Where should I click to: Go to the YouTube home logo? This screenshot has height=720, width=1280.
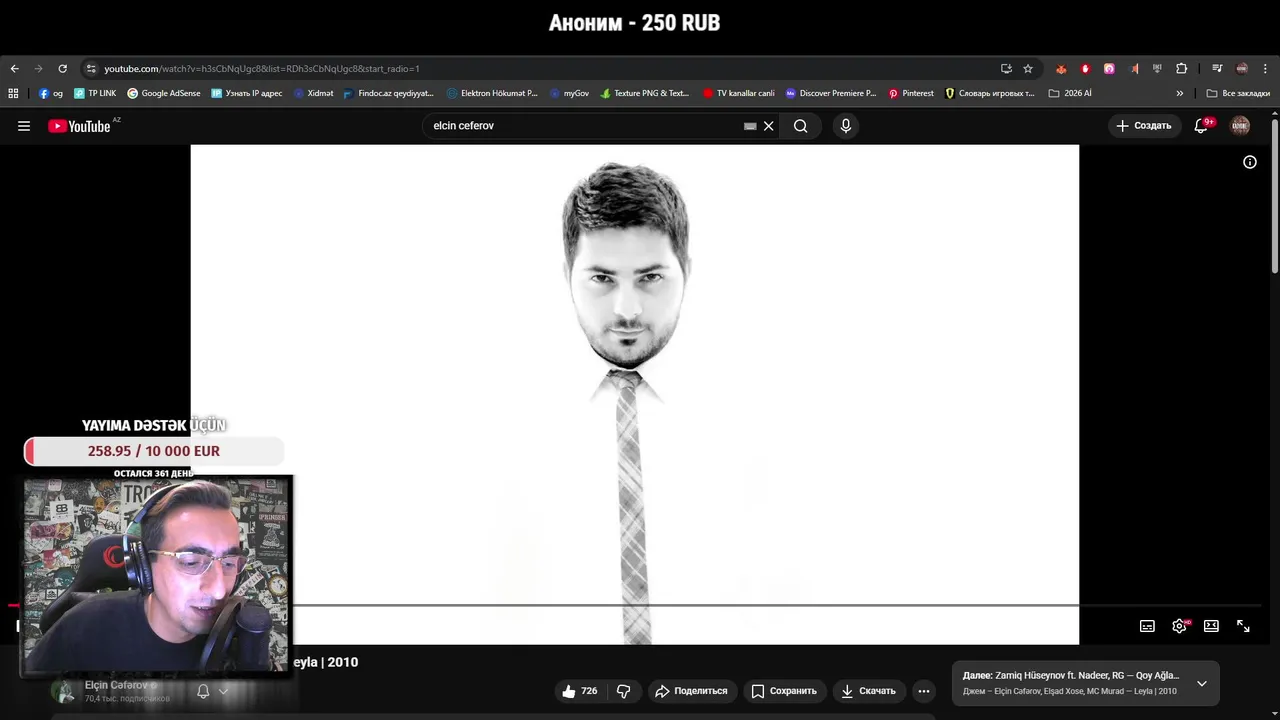tap(79, 126)
